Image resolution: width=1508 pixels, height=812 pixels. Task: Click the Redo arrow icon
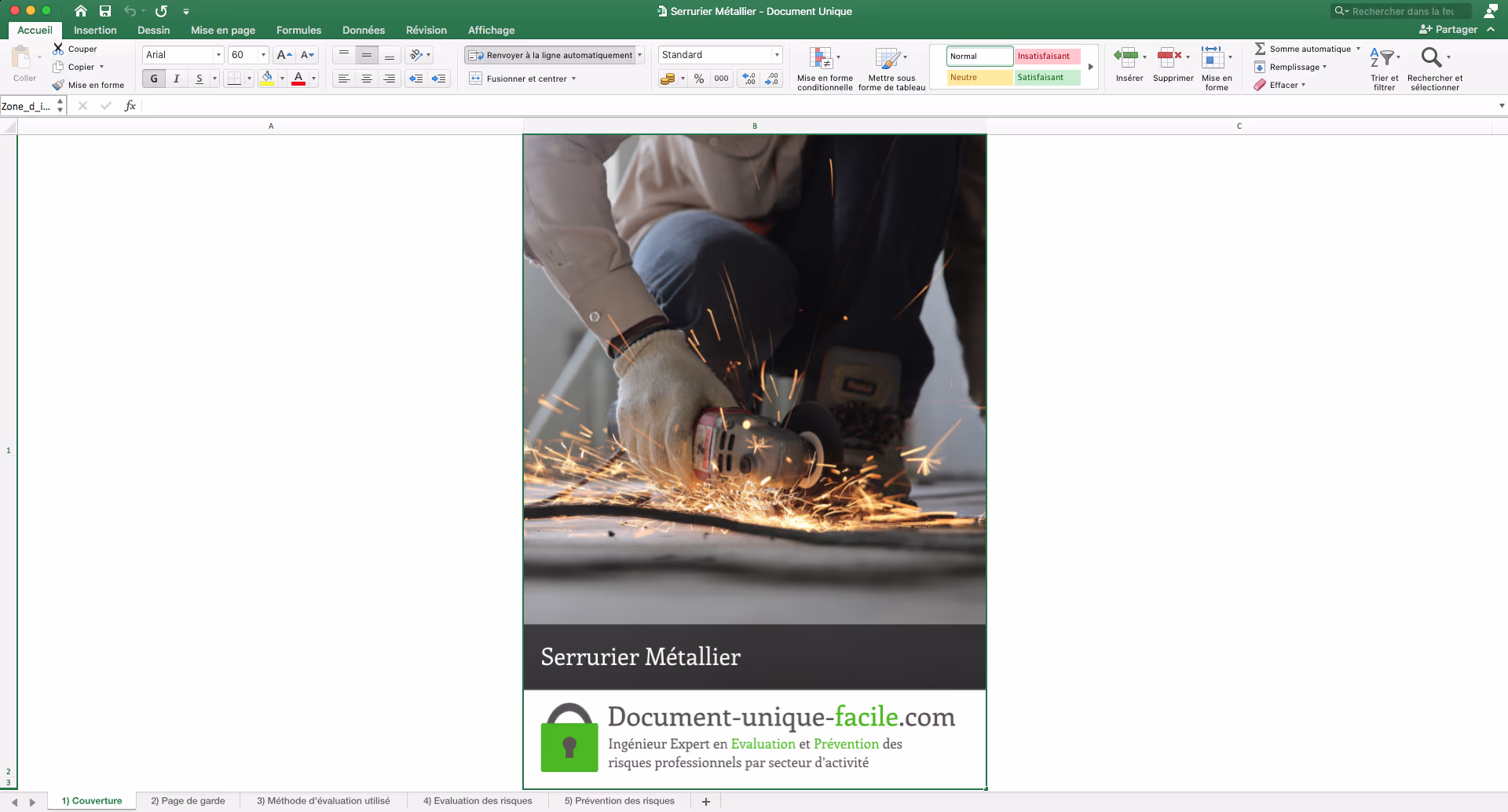tap(161, 11)
